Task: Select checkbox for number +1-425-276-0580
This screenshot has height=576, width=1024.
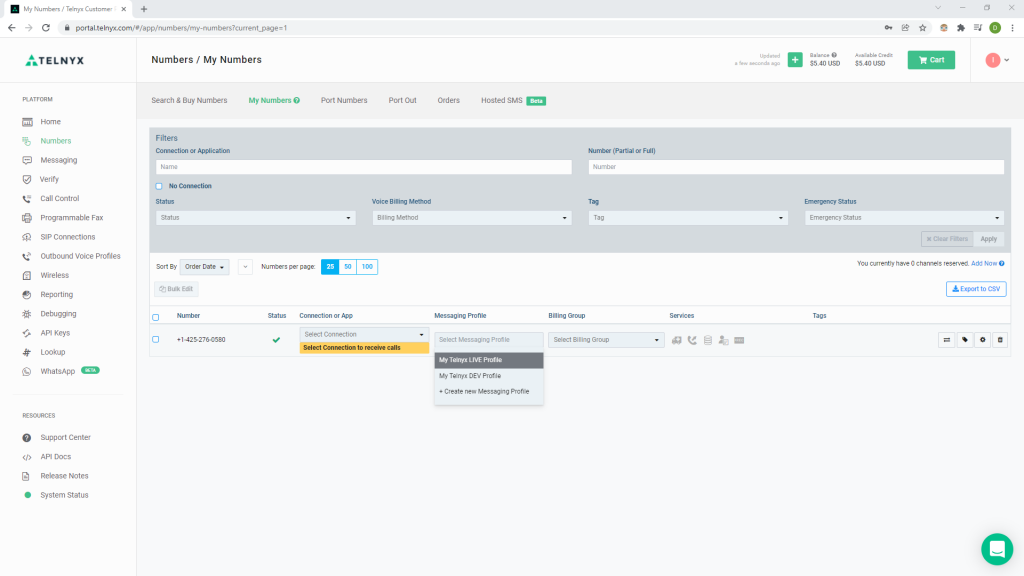Action: [x=155, y=340]
